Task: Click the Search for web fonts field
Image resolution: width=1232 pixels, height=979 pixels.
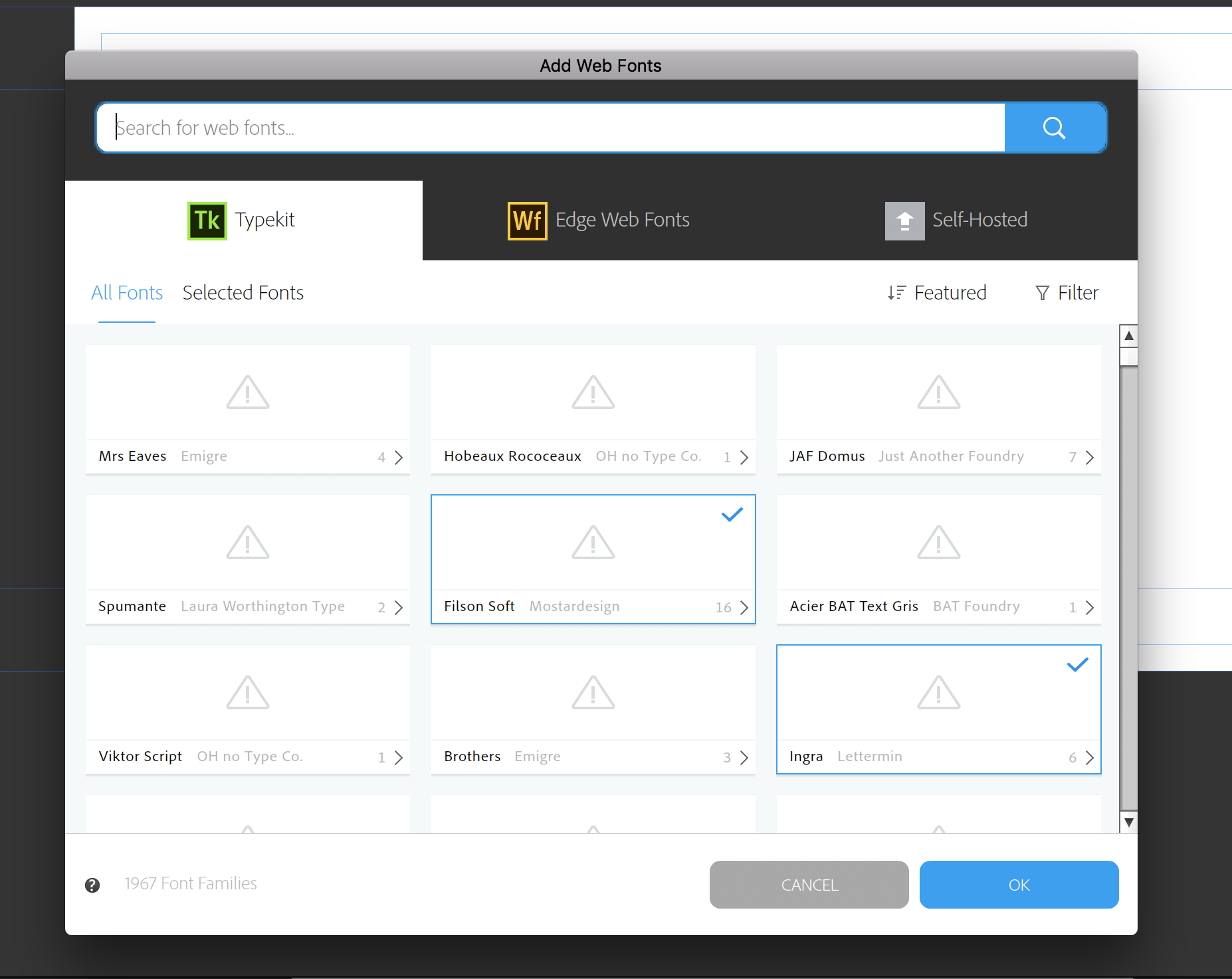Action: 551,128
